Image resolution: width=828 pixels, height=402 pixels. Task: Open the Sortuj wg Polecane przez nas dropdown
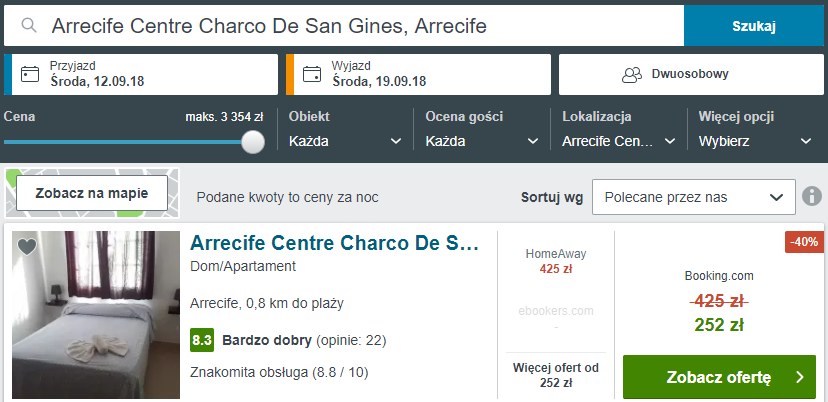click(693, 197)
